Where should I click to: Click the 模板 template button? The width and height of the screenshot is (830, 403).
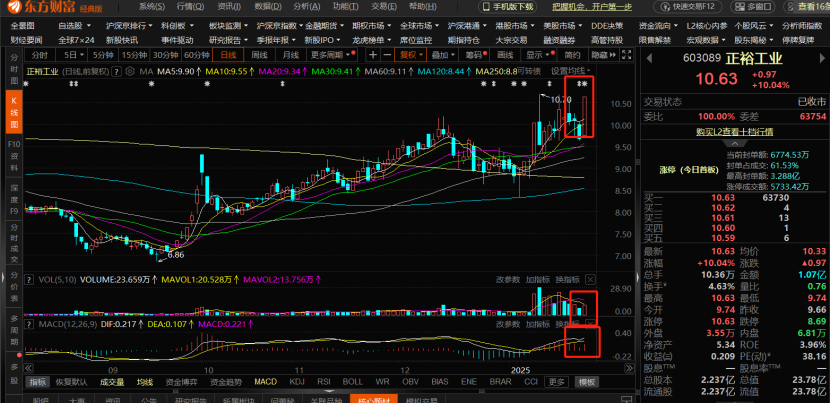coord(587,381)
